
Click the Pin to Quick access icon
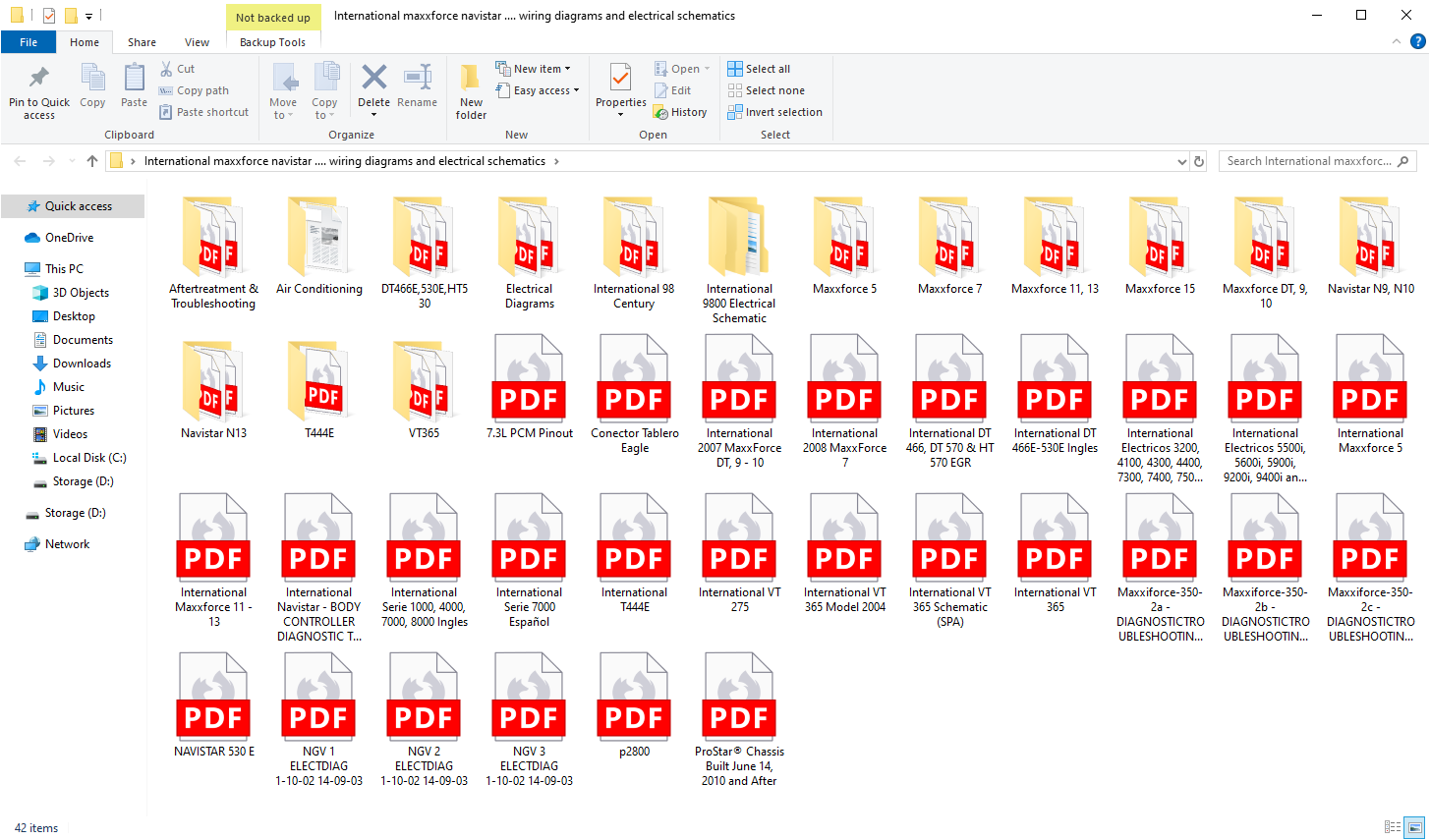[39, 79]
